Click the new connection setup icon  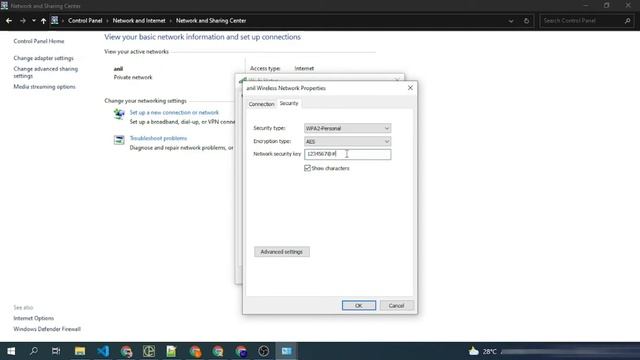pyautogui.click(x=119, y=114)
